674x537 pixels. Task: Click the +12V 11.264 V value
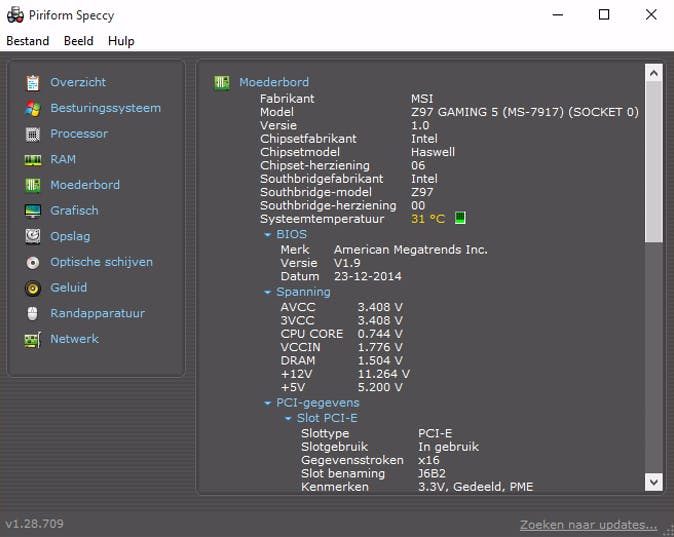[x=383, y=374]
